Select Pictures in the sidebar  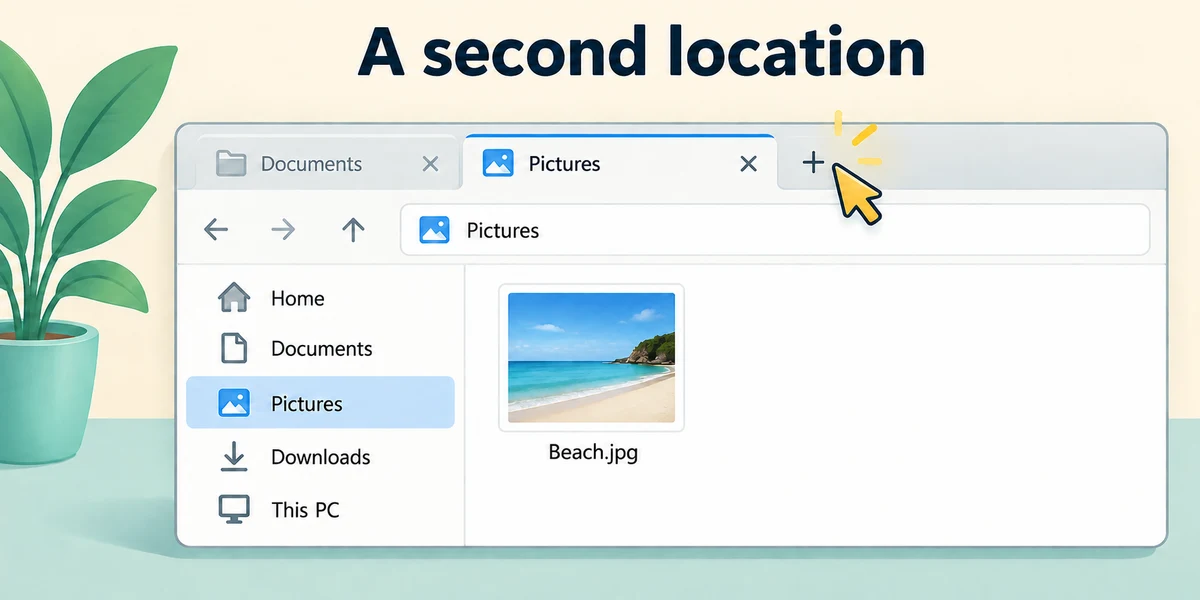(x=320, y=403)
